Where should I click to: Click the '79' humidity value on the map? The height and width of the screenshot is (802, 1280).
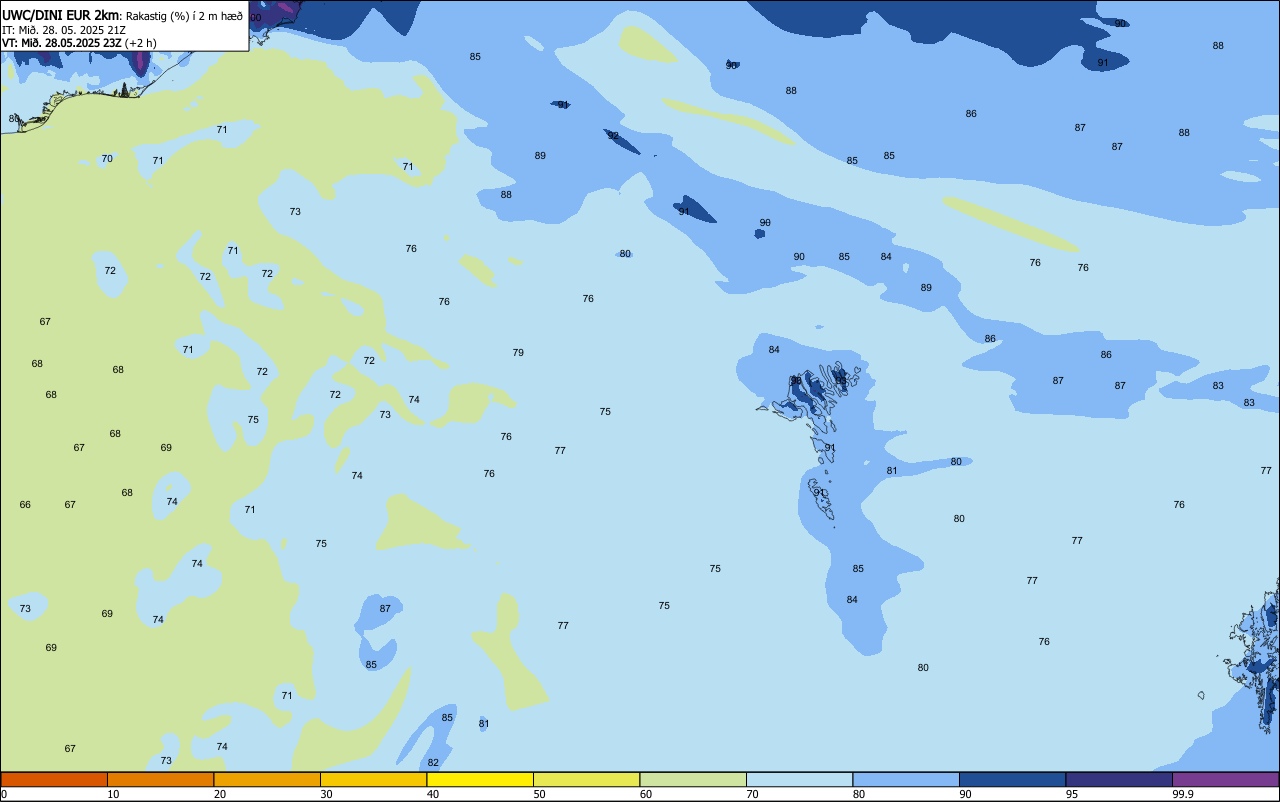pyautogui.click(x=518, y=353)
